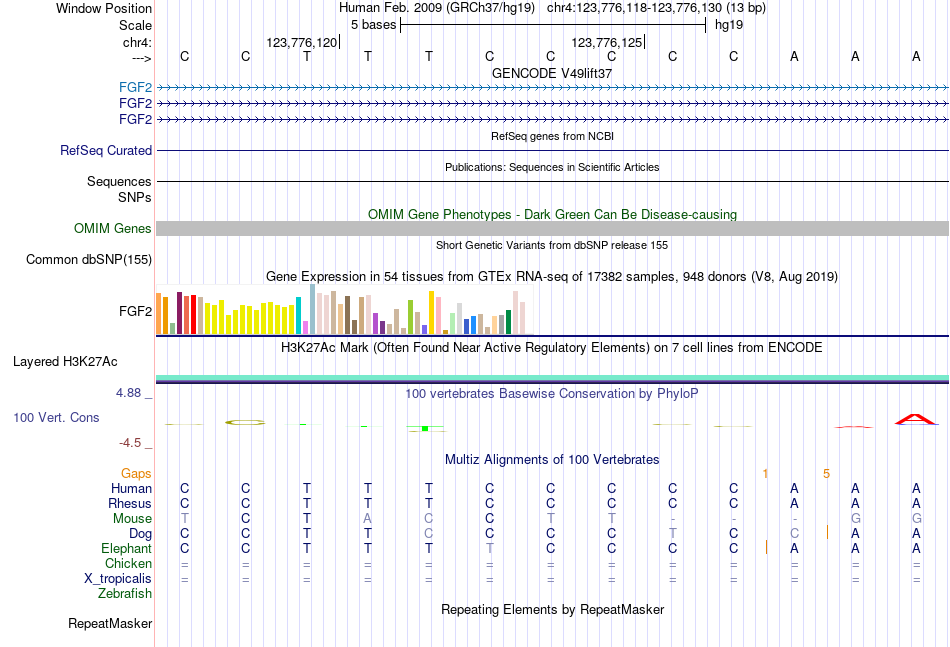Screen dimensions: 950x647
Task: Click the FGF2 label beside the expression bar chart
Action: coord(135,311)
